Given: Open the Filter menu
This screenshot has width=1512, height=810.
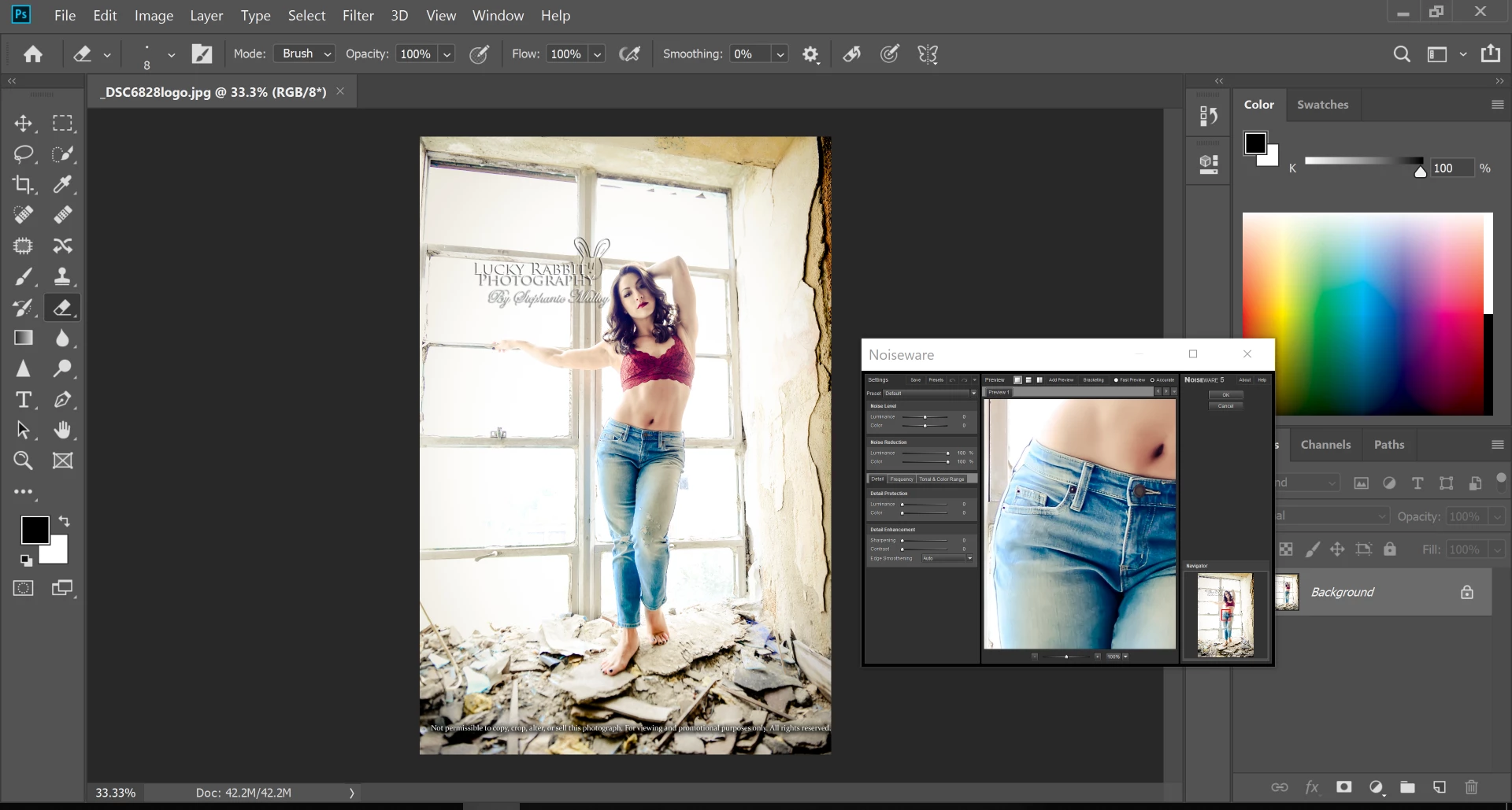Looking at the screenshot, I should click(358, 16).
